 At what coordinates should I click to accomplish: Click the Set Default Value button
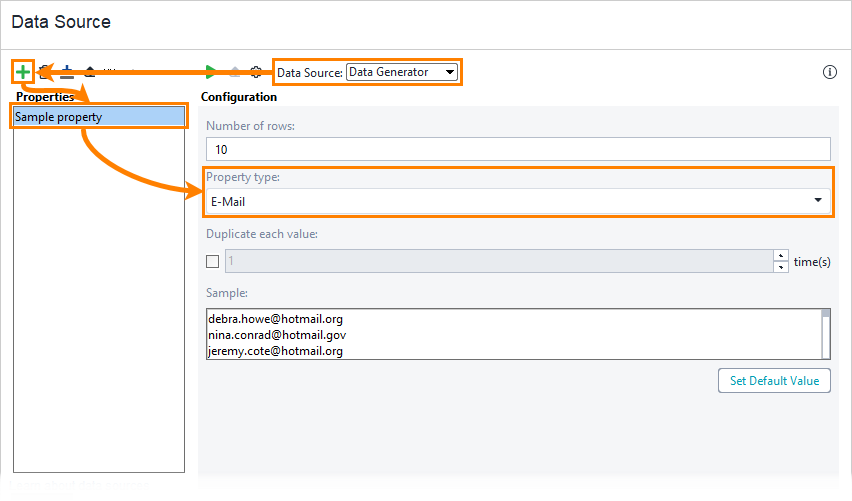coord(774,380)
